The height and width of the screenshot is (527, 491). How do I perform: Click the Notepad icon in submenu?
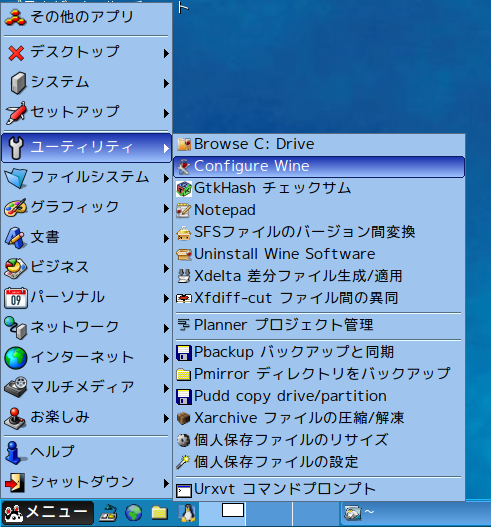pos(183,210)
